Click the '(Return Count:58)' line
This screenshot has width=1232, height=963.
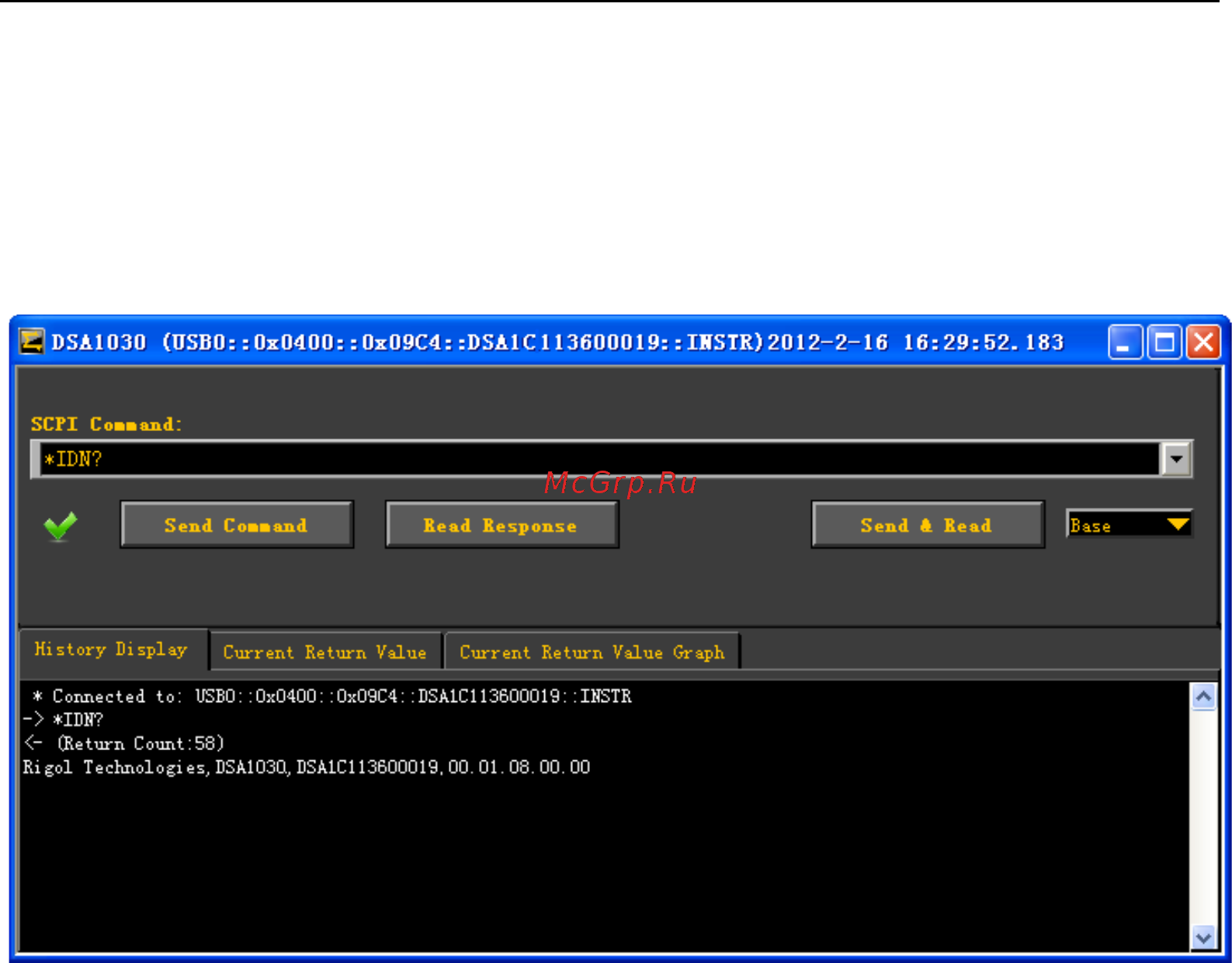click(124, 743)
